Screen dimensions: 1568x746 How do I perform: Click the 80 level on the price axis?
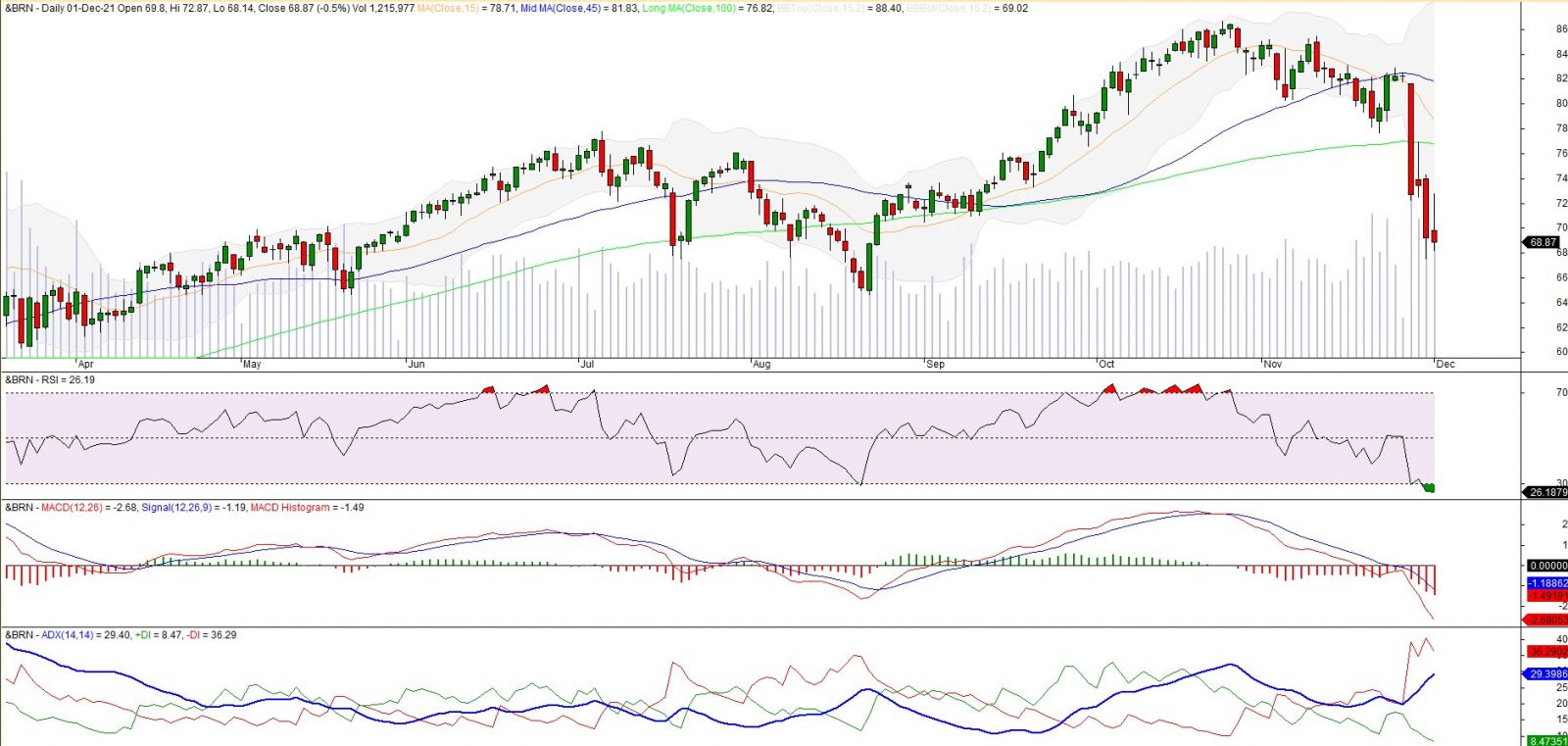pos(1561,103)
